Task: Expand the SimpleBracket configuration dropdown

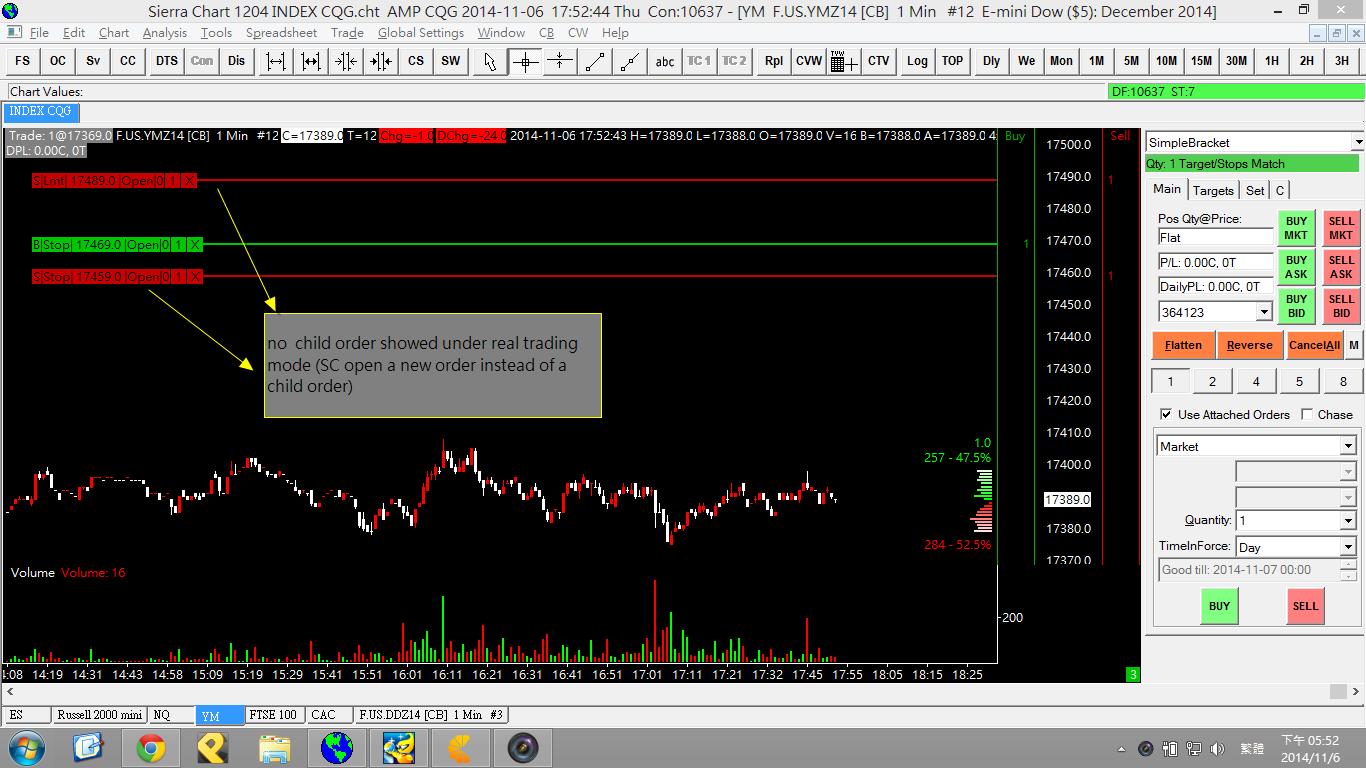Action: tap(1357, 143)
